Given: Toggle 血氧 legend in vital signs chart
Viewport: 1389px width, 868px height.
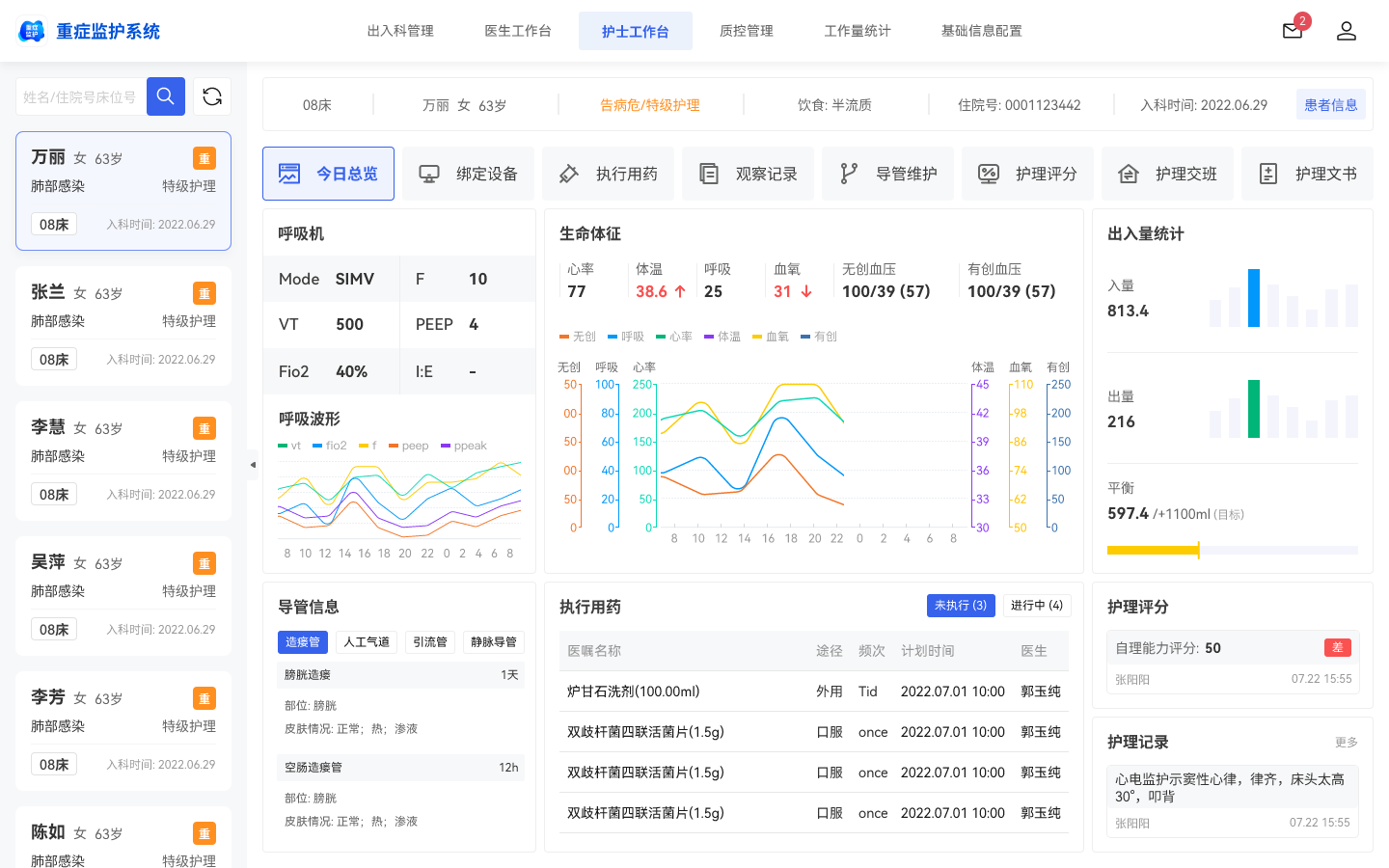Looking at the screenshot, I should [771, 337].
